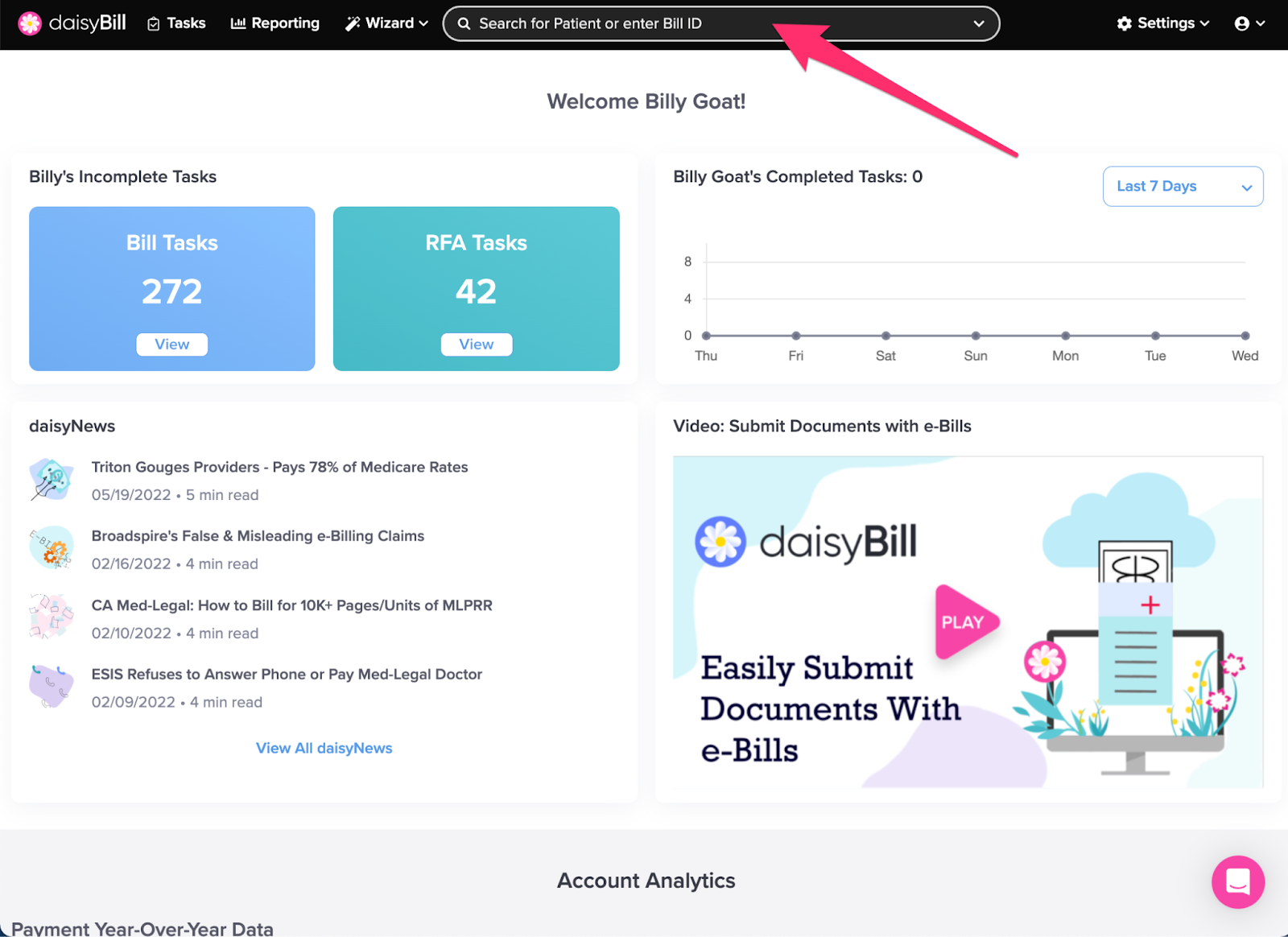Image resolution: width=1288 pixels, height=937 pixels.
Task: Click the daisyBill flower logo icon
Action: [30, 23]
